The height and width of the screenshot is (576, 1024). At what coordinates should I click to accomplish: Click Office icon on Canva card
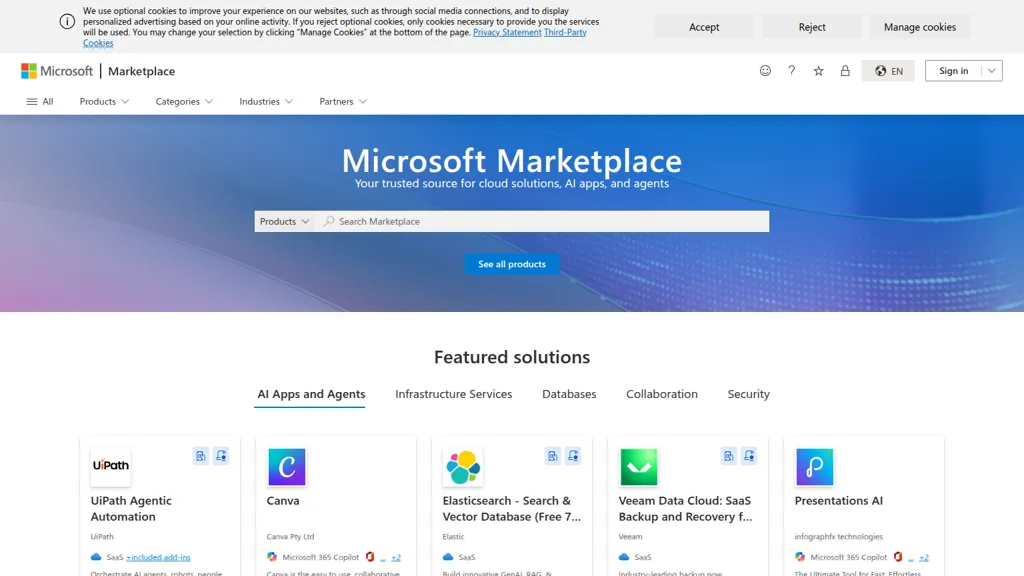370,557
